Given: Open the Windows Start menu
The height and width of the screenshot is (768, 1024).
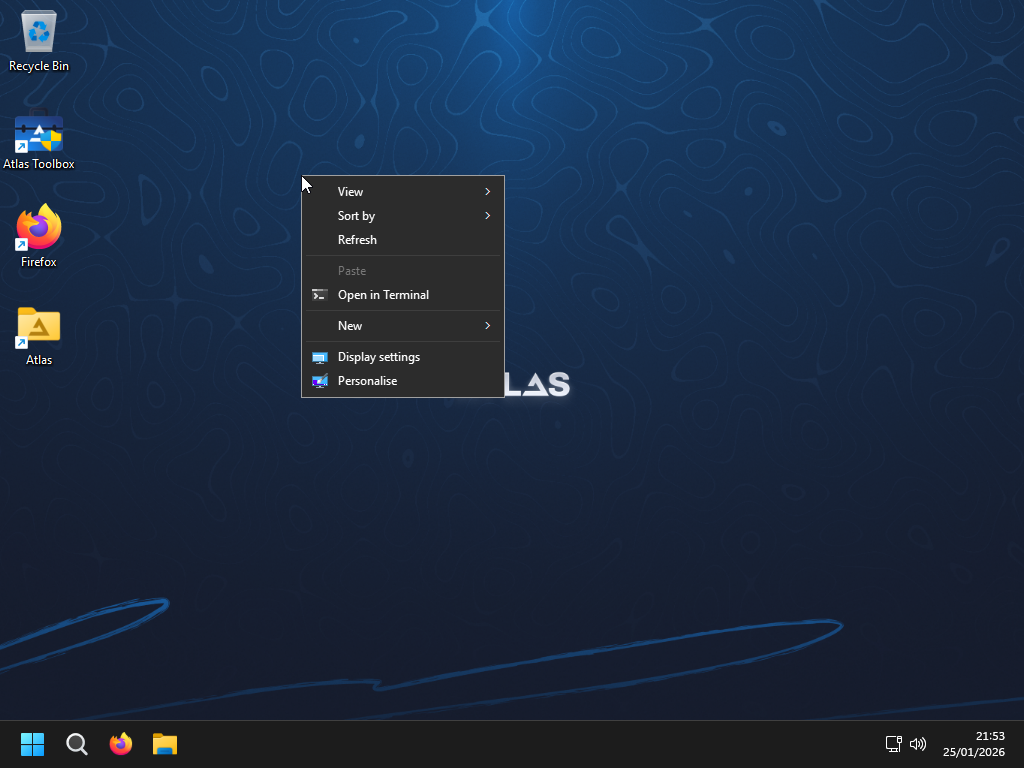Looking at the screenshot, I should coord(32,744).
